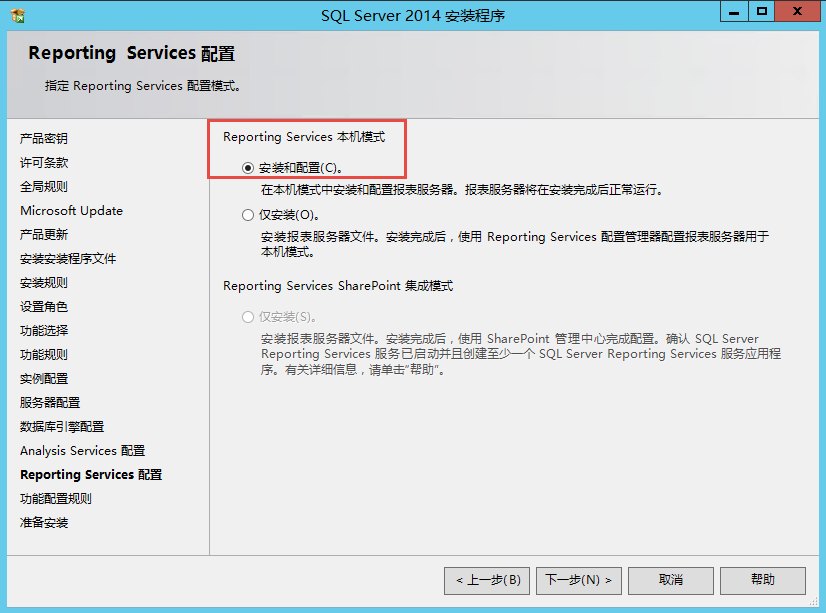Image resolution: width=826 pixels, height=613 pixels.
Task: Click the resize grip at window corner
Action: (814, 601)
